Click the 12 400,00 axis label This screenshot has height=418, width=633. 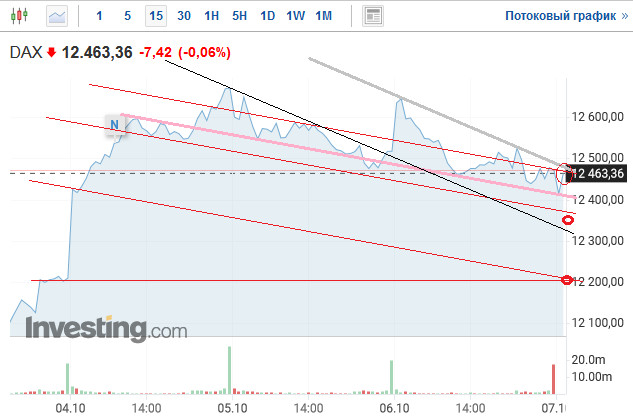click(597, 200)
